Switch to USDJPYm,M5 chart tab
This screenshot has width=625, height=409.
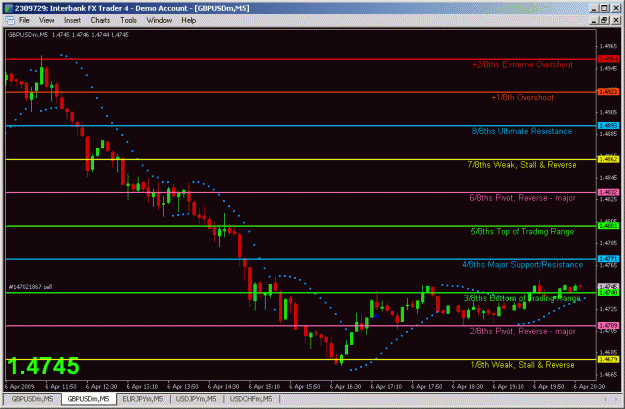[x=196, y=399]
